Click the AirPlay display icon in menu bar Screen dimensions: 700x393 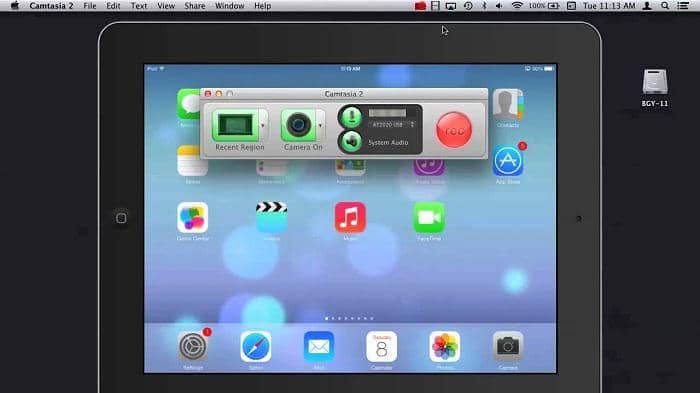[451, 6]
